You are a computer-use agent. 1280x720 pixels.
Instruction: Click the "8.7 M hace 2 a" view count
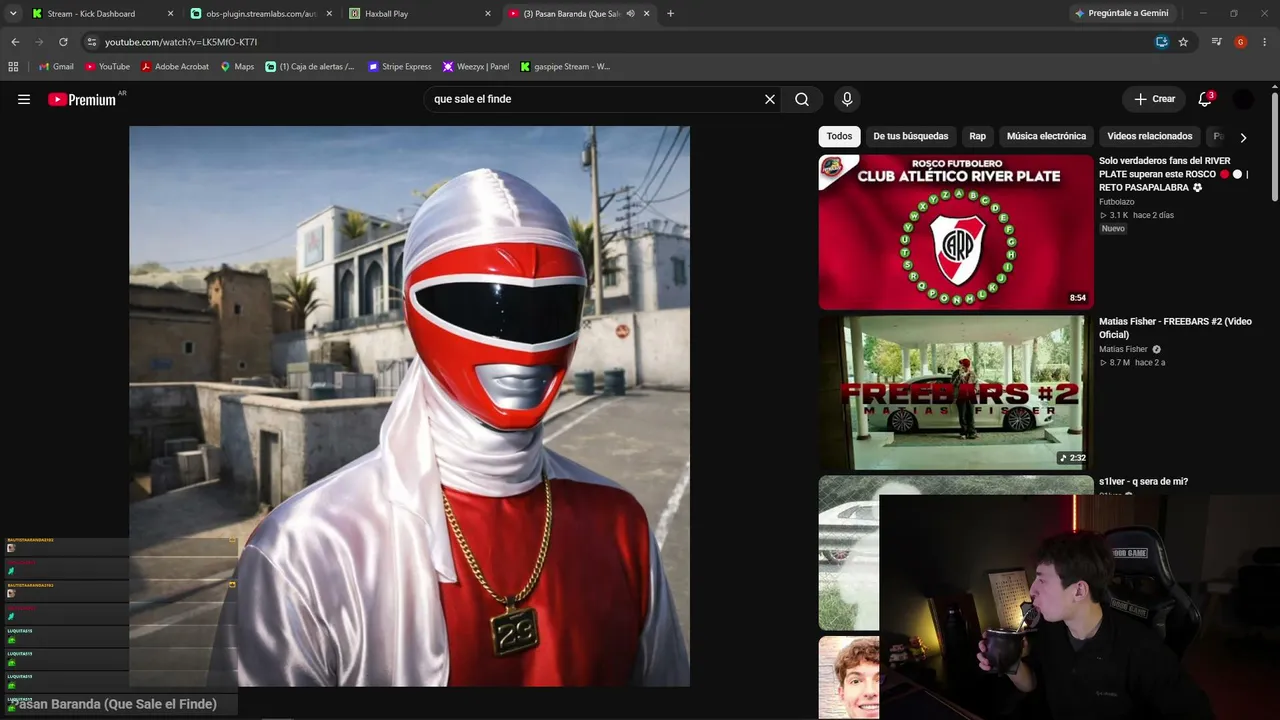[1133, 362]
